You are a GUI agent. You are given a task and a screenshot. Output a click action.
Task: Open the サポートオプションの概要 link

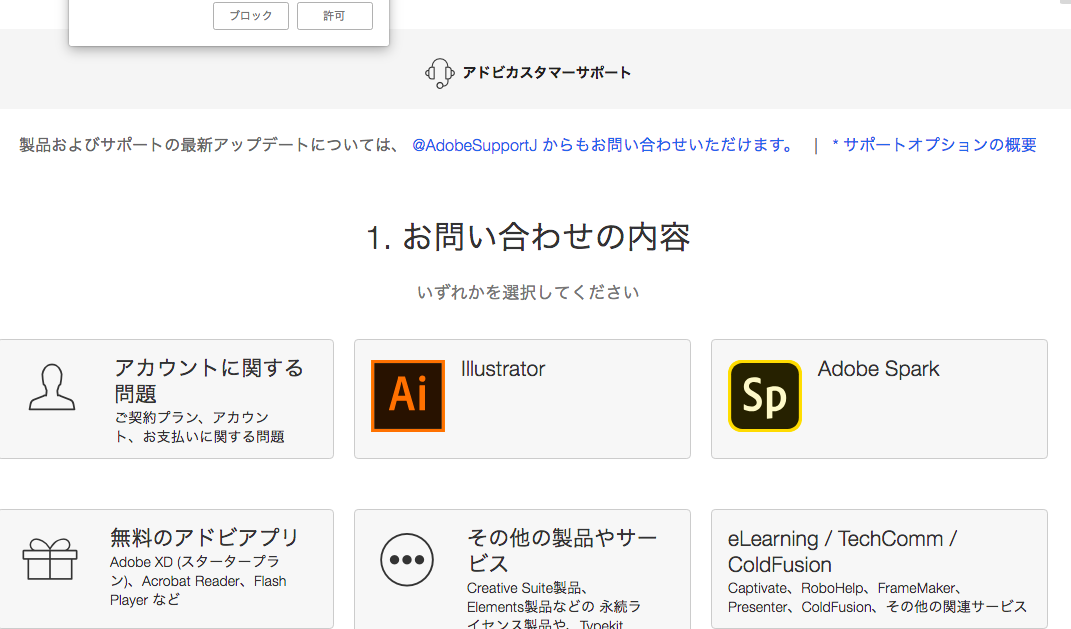[x=938, y=145]
